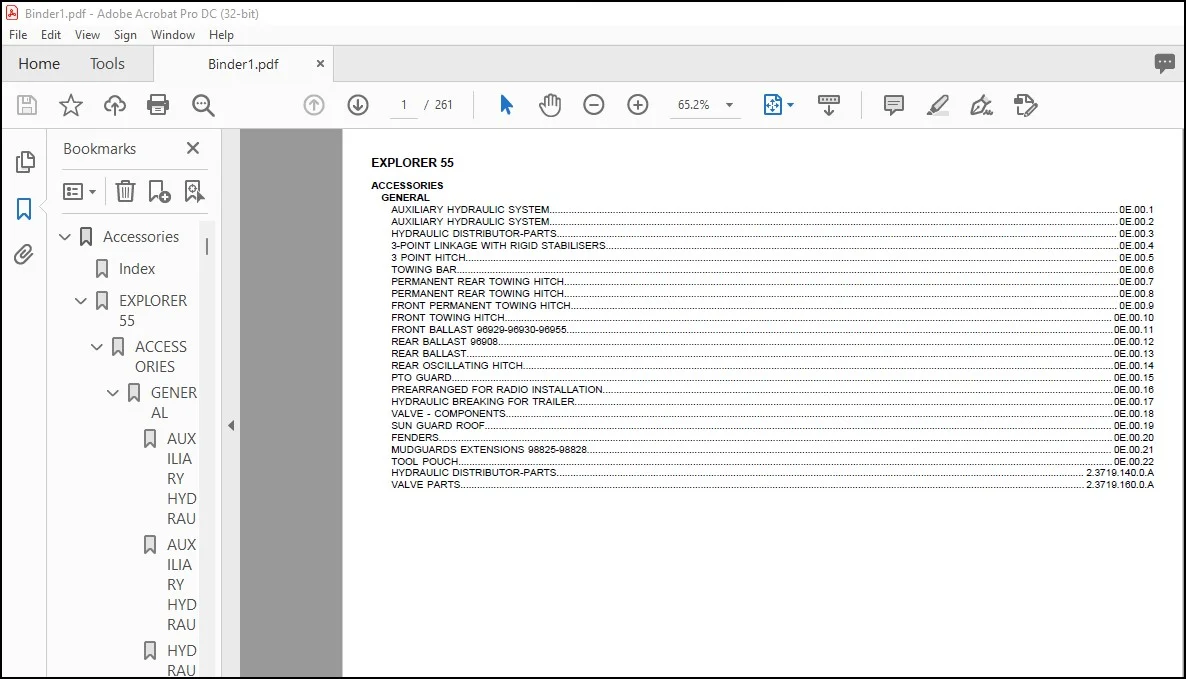Click the upload to cloud icon
This screenshot has height=679, width=1186.
[x=115, y=105]
